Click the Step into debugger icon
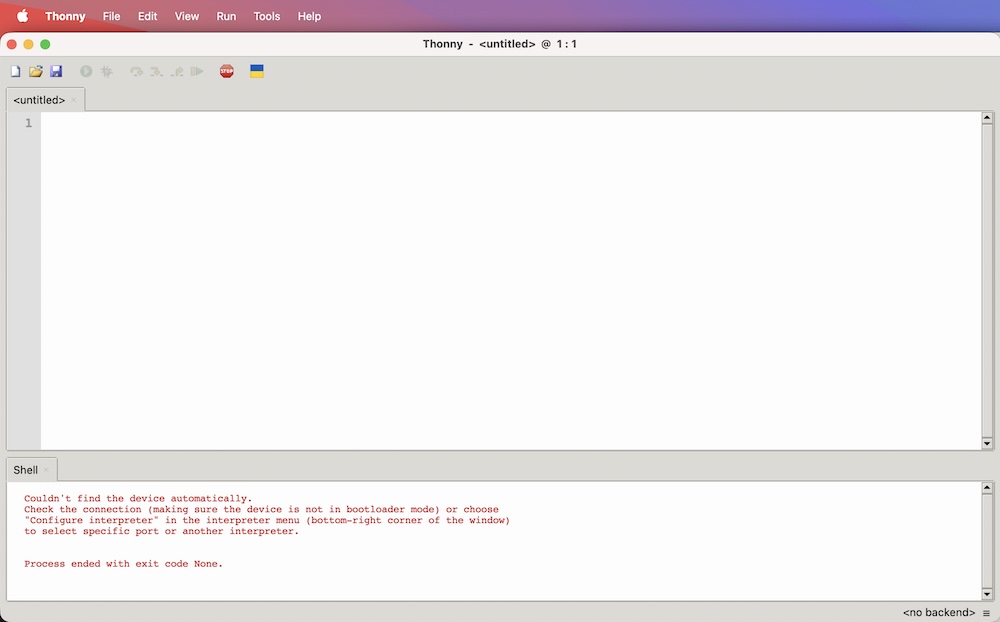The image size is (1000, 622). [157, 71]
